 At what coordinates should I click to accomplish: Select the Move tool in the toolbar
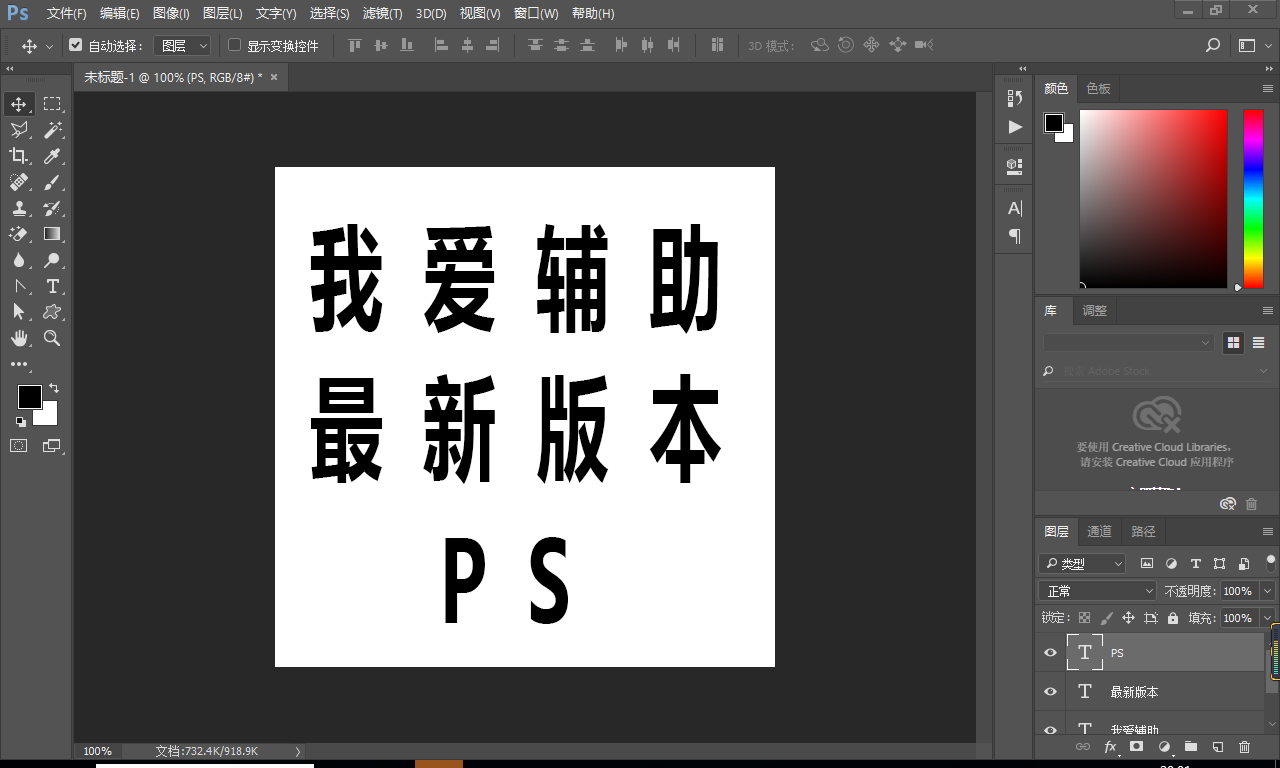point(19,104)
